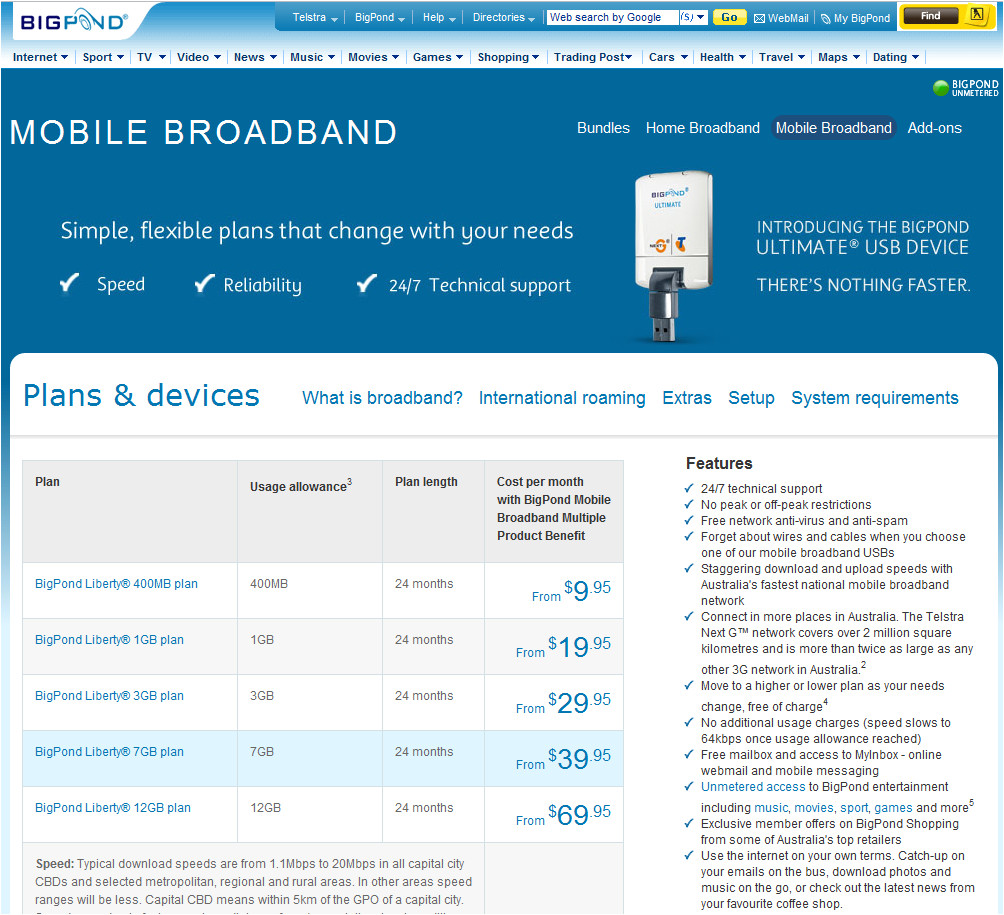Open the Trading Post menu
The image size is (1004, 915).
pos(591,57)
